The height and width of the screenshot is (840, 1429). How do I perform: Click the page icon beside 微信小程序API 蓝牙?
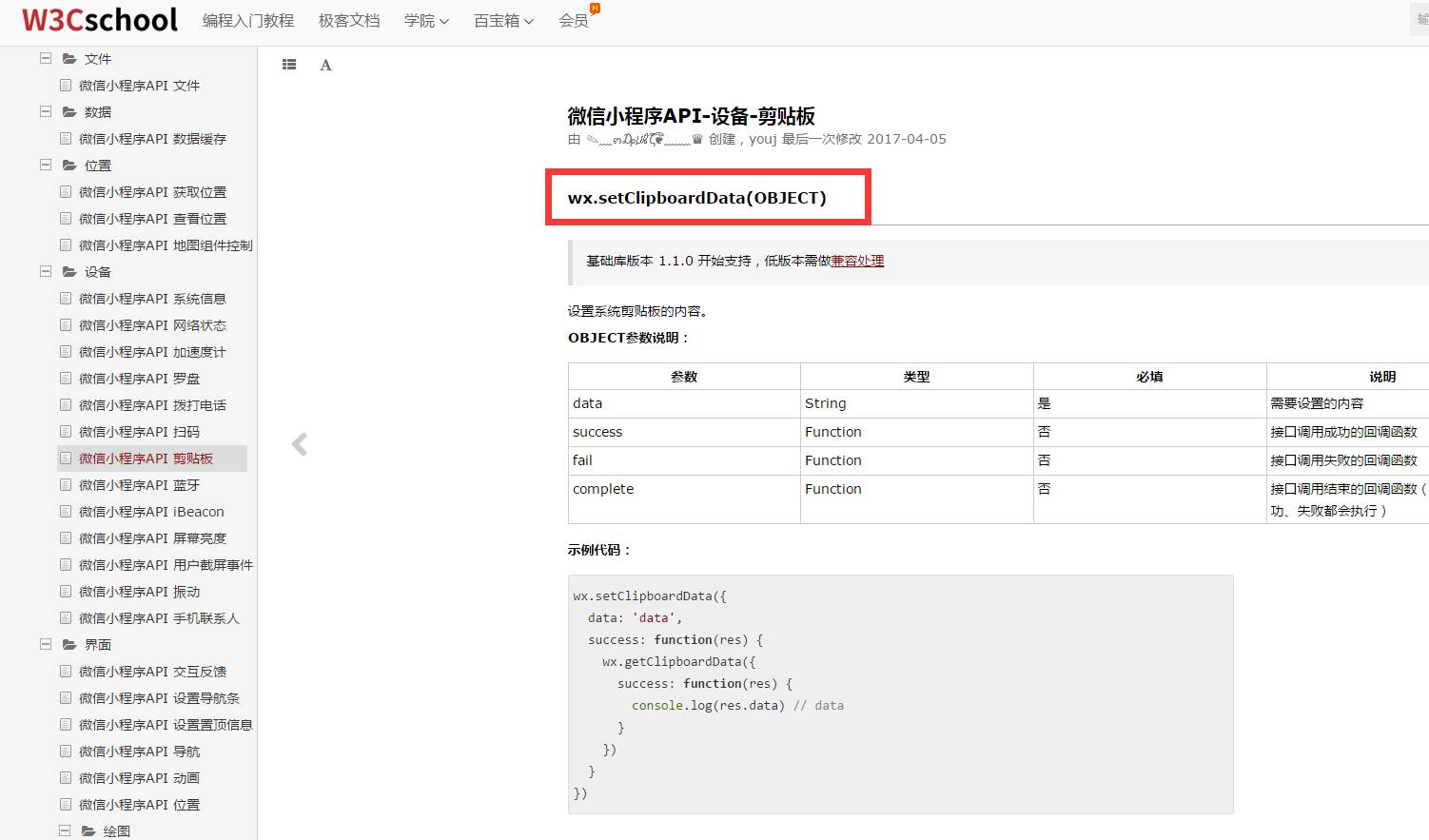66,485
